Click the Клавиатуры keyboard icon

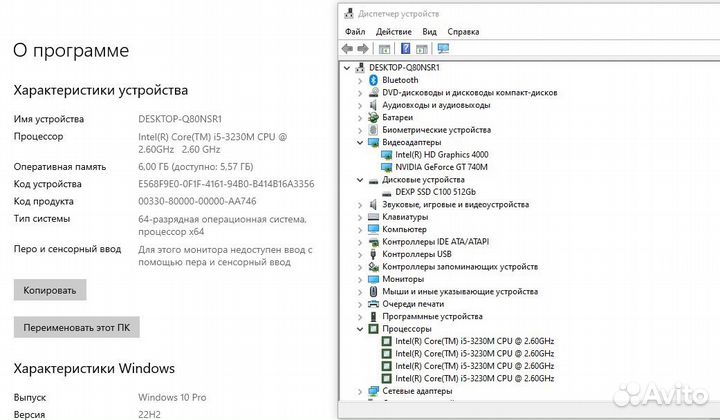[x=373, y=217]
